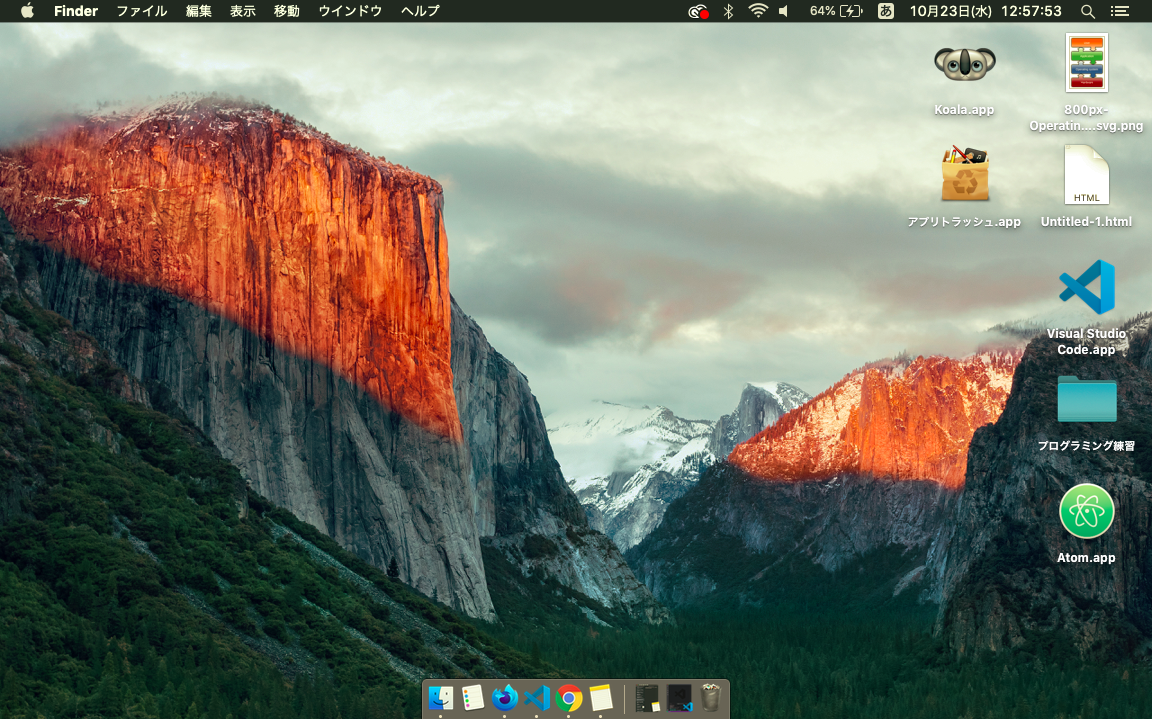
Task: Click the date and time display
Action: tap(985, 11)
